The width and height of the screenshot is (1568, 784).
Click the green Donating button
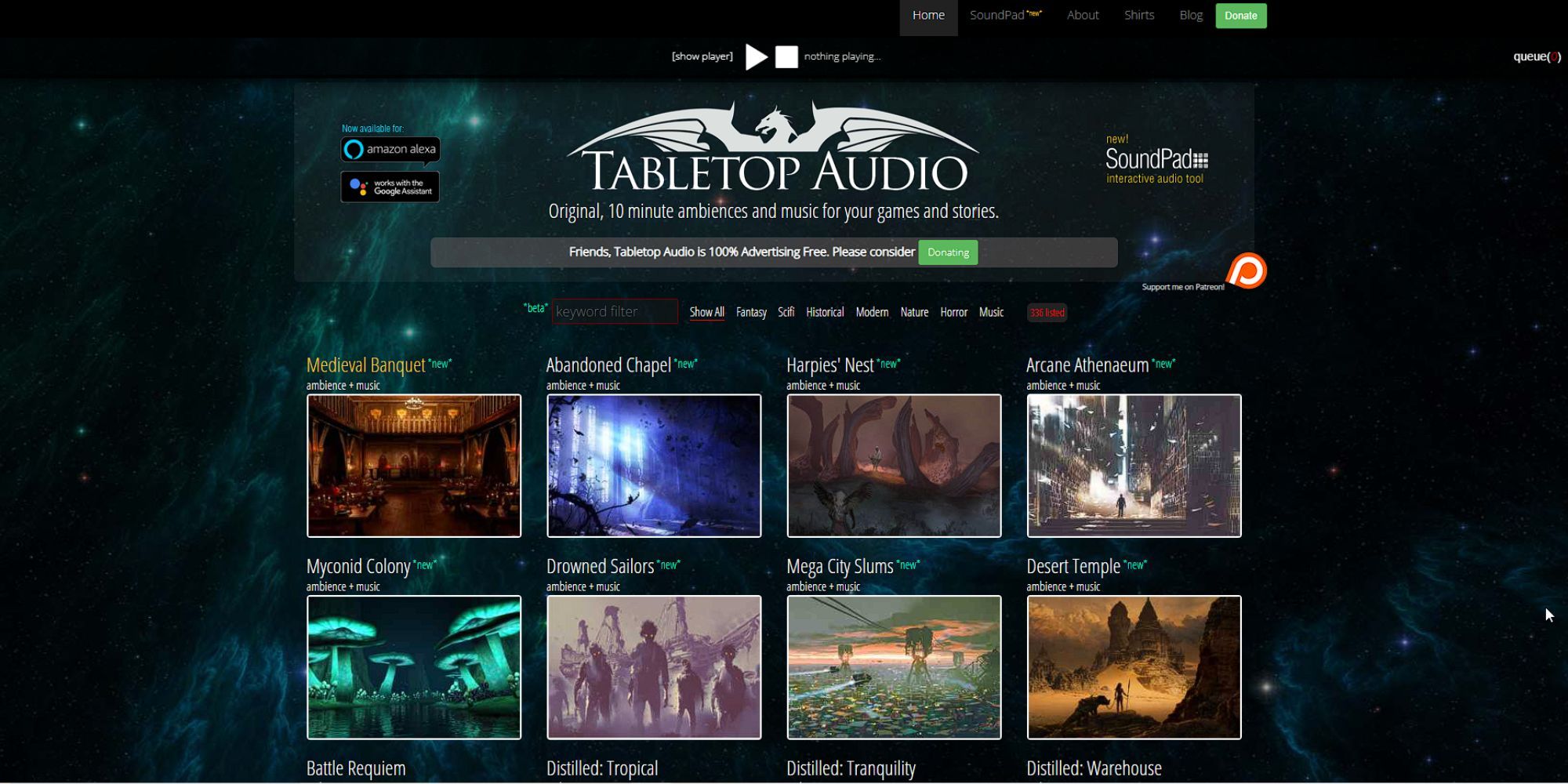click(x=948, y=252)
